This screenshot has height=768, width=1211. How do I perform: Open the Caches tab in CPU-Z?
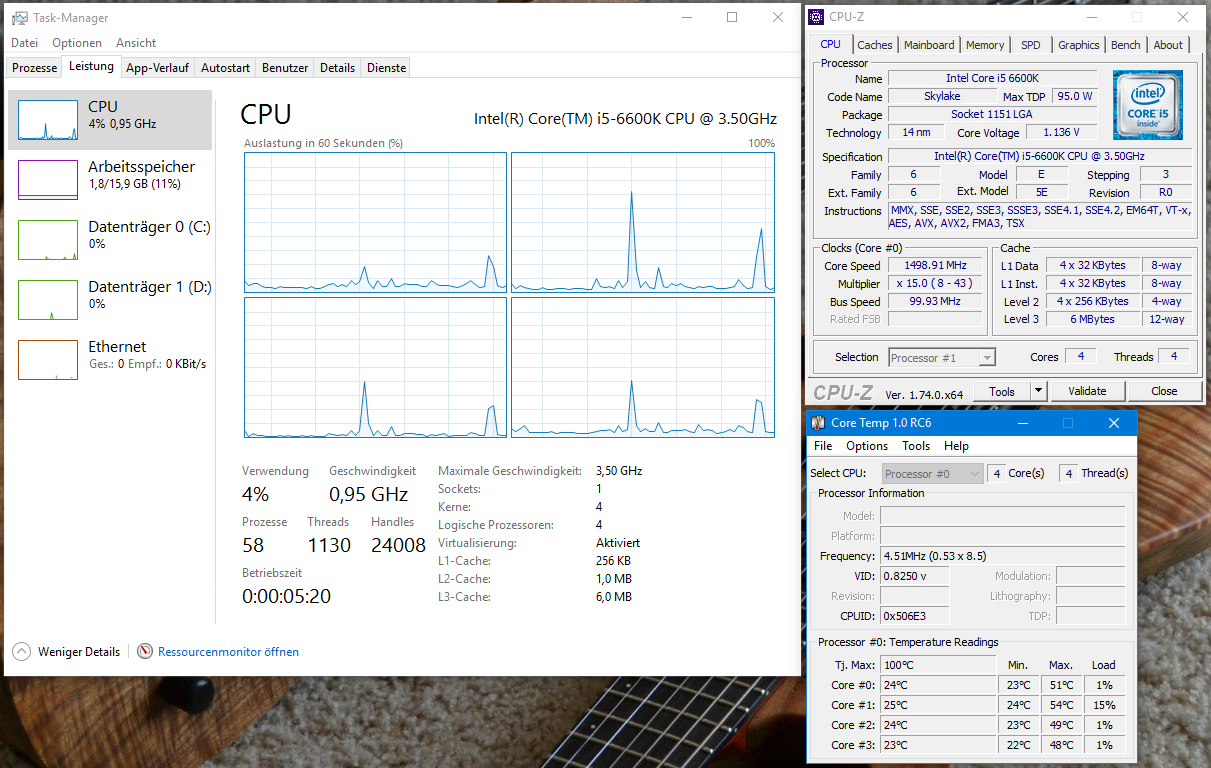click(x=875, y=45)
